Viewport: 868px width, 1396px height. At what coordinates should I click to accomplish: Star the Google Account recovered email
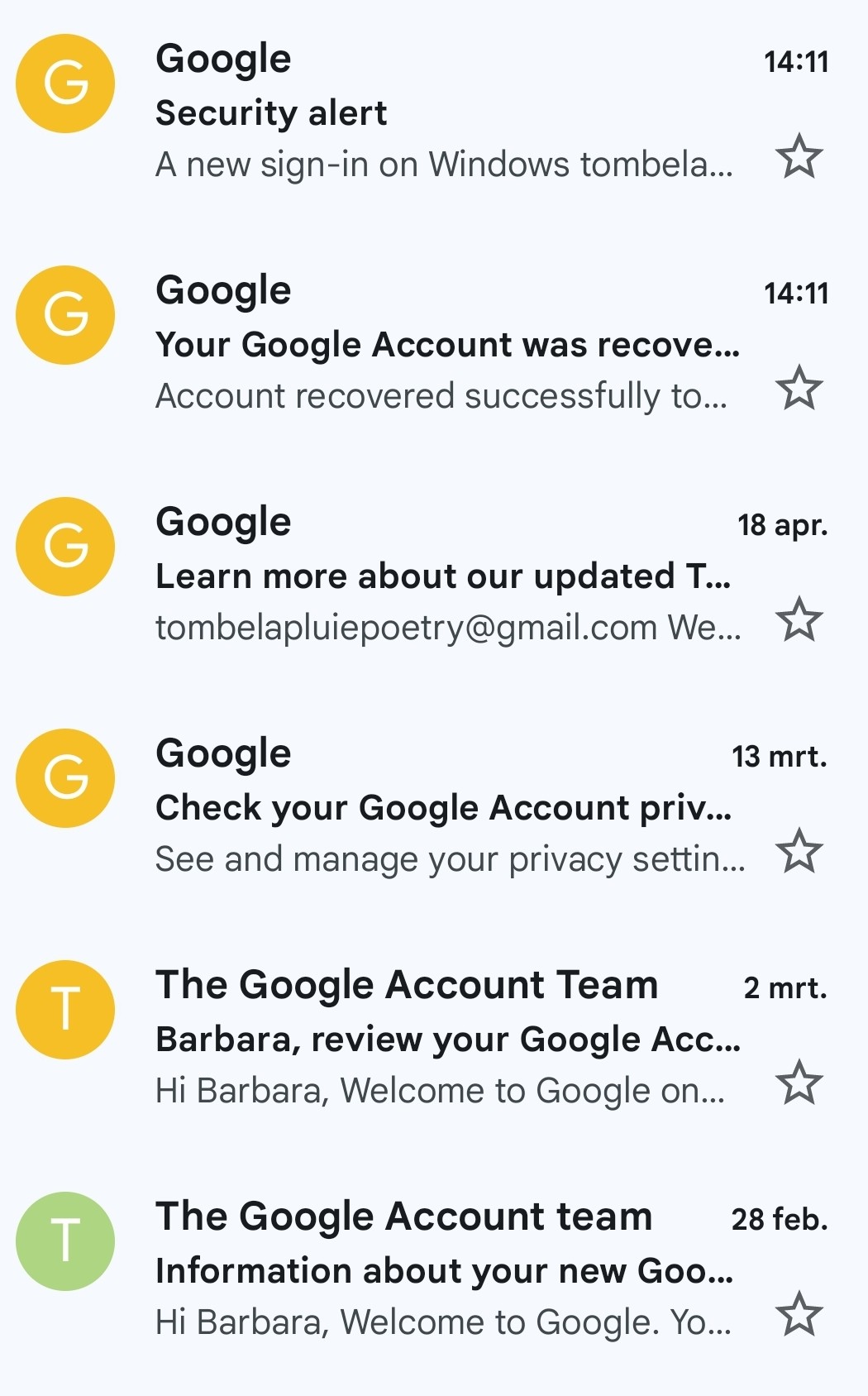click(x=799, y=388)
